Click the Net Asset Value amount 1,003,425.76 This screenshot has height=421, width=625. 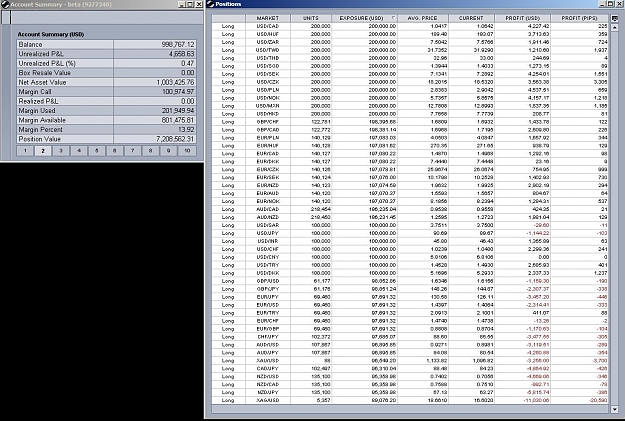[x=175, y=83]
